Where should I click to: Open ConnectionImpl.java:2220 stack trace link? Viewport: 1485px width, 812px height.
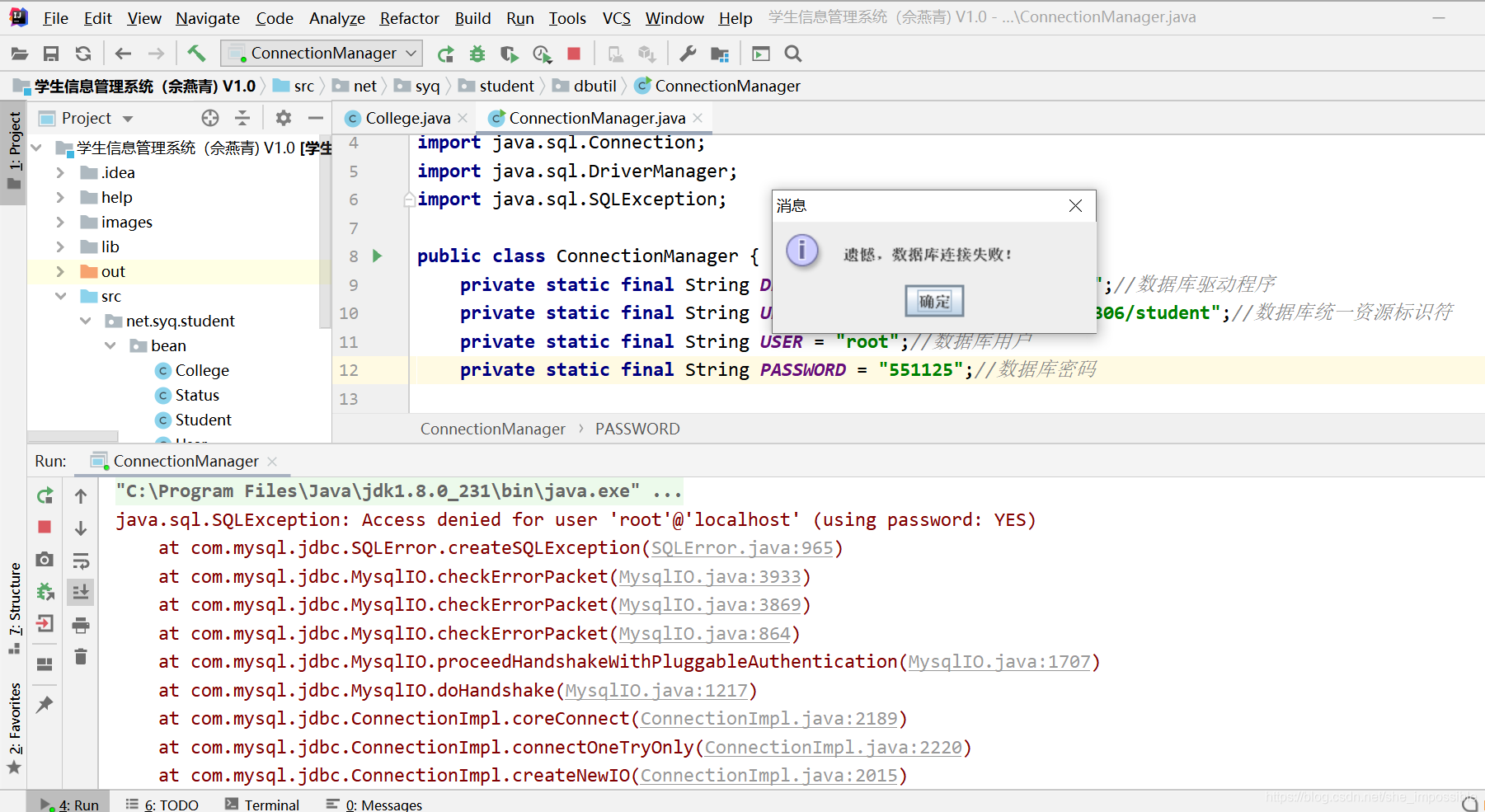(x=833, y=747)
